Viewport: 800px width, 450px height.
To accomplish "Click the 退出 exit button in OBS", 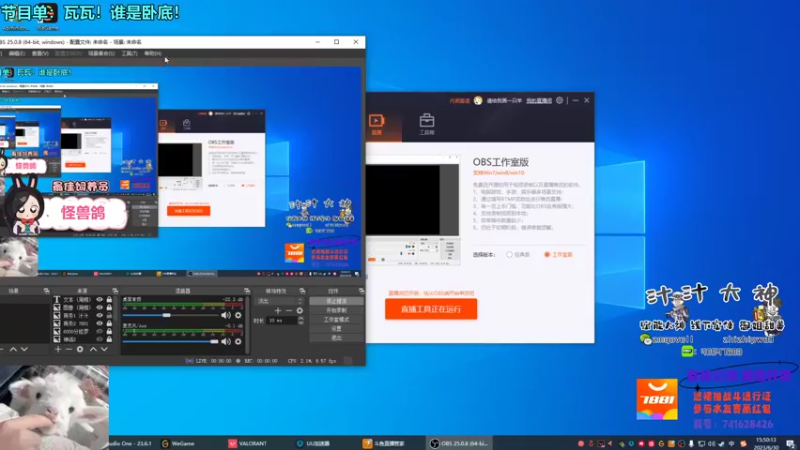I will point(336,338).
